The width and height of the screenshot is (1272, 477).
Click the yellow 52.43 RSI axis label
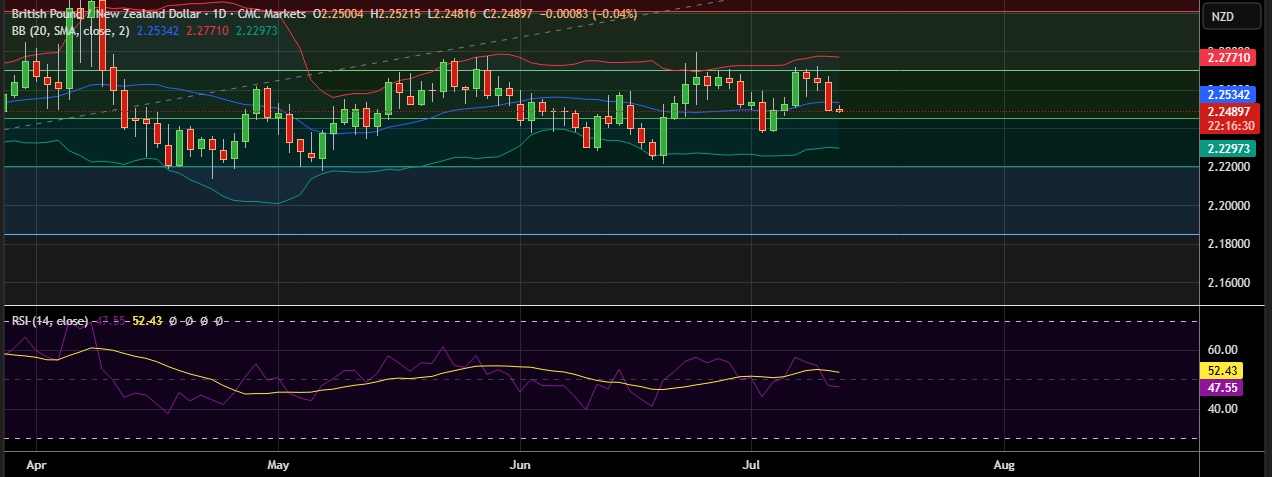click(x=1220, y=370)
